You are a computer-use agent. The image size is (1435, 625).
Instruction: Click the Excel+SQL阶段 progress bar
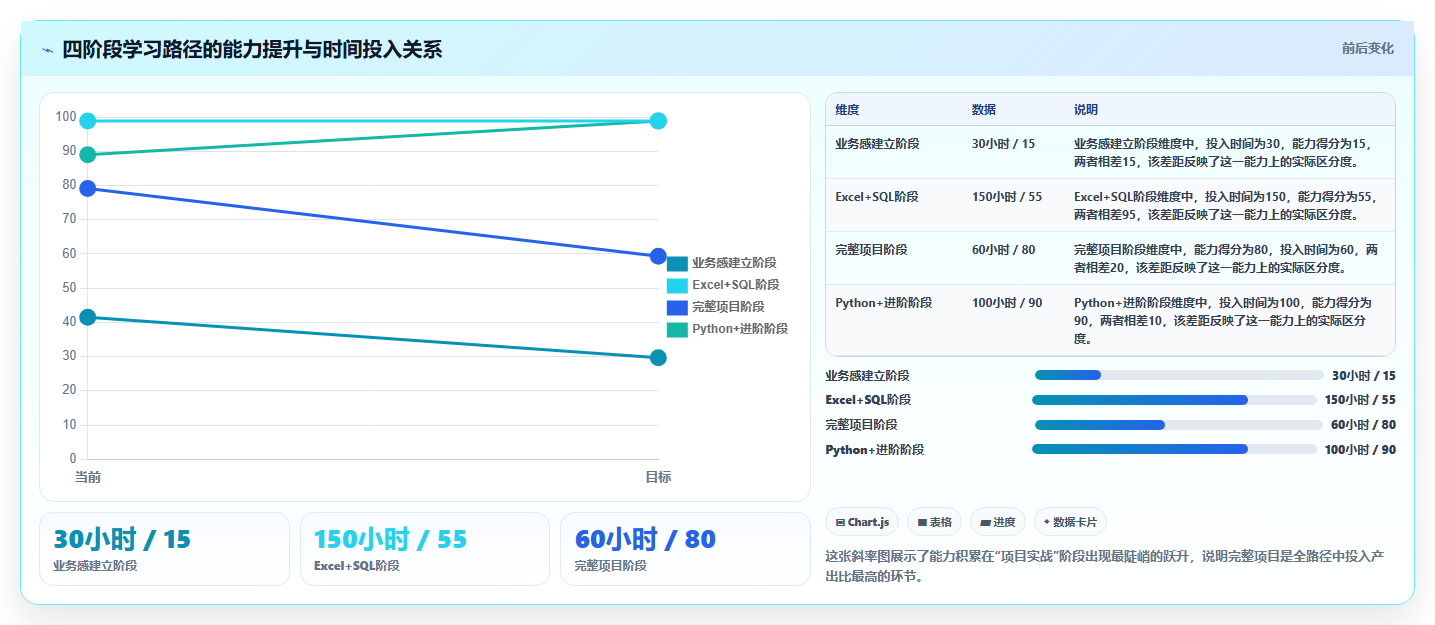tap(1174, 400)
